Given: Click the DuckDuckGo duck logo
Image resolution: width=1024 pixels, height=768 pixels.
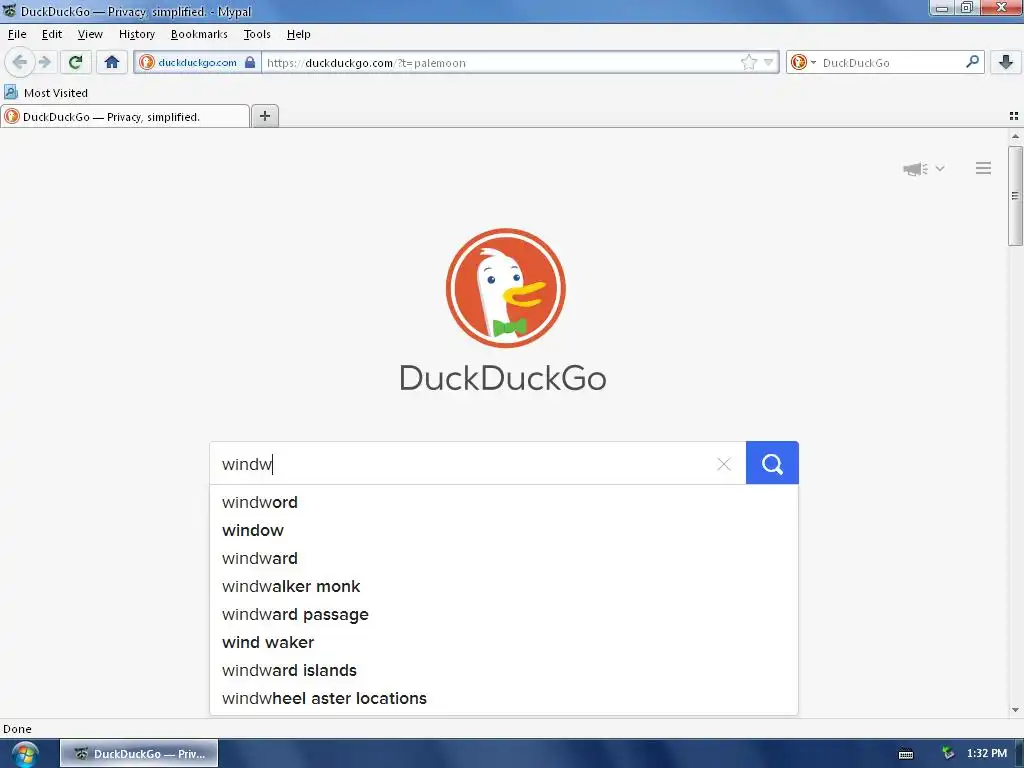Looking at the screenshot, I should [x=505, y=288].
